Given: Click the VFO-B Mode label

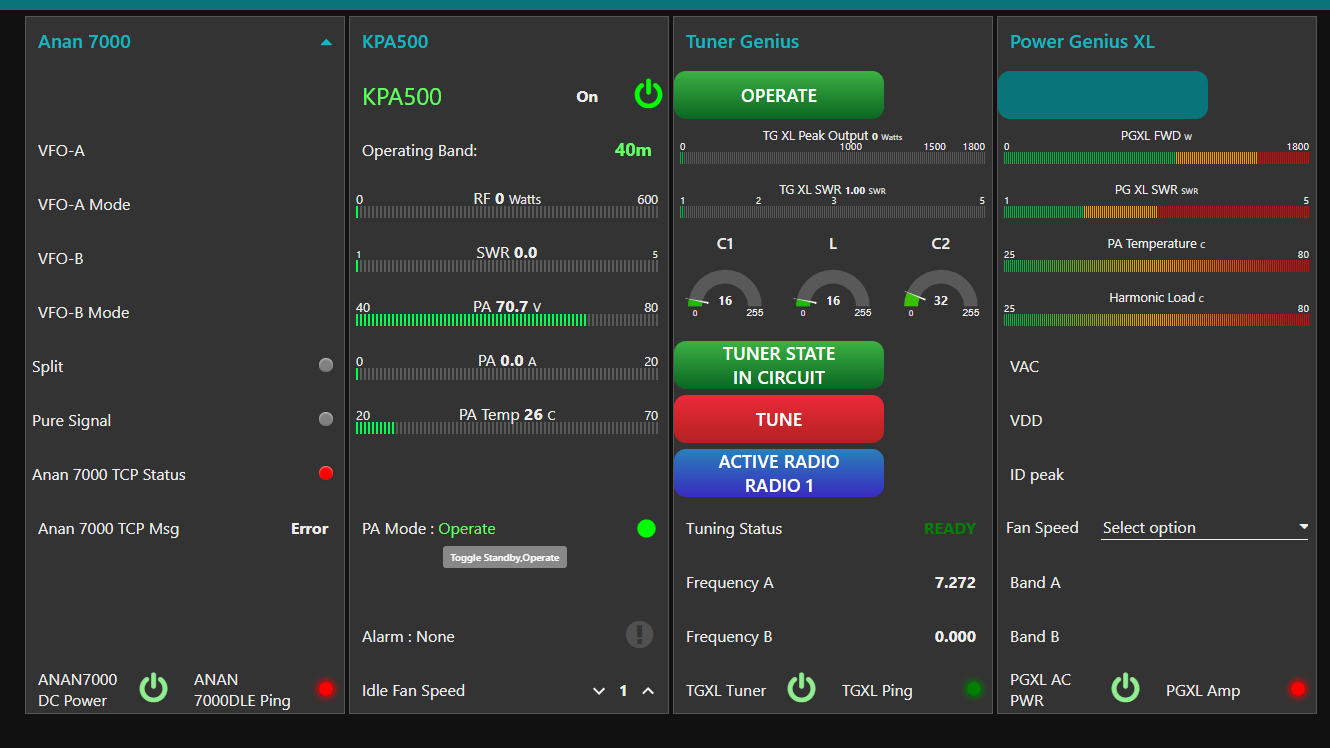Looking at the screenshot, I should tap(84, 313).
